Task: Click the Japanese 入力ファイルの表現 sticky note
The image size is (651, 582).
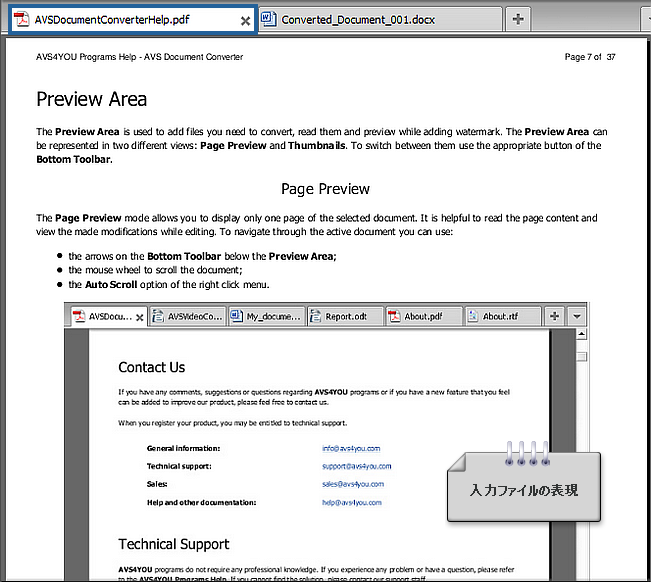Action: pyautogui.click(x=524, y=486)
